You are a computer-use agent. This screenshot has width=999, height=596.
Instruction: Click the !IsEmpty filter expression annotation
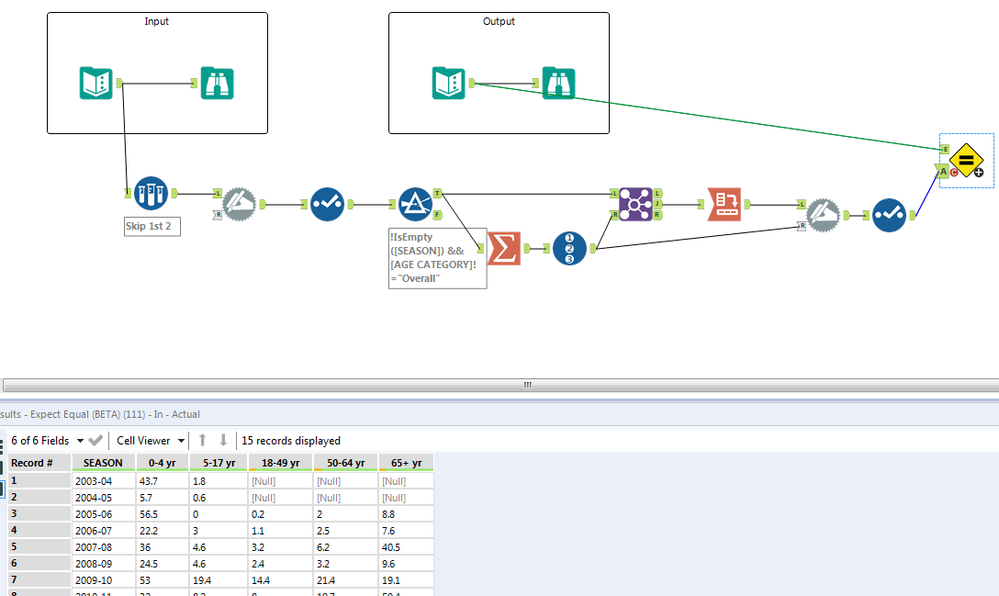[x=437, y=258]
